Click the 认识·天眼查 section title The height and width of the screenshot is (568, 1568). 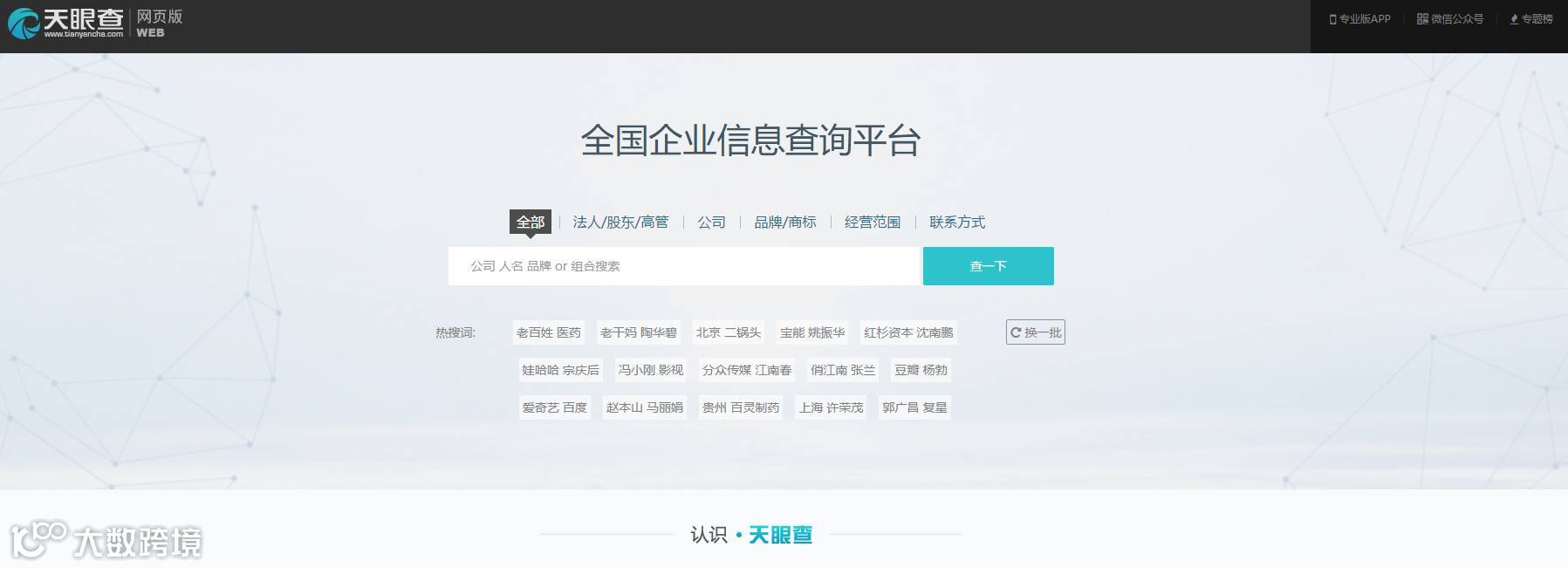pos(750,534)
